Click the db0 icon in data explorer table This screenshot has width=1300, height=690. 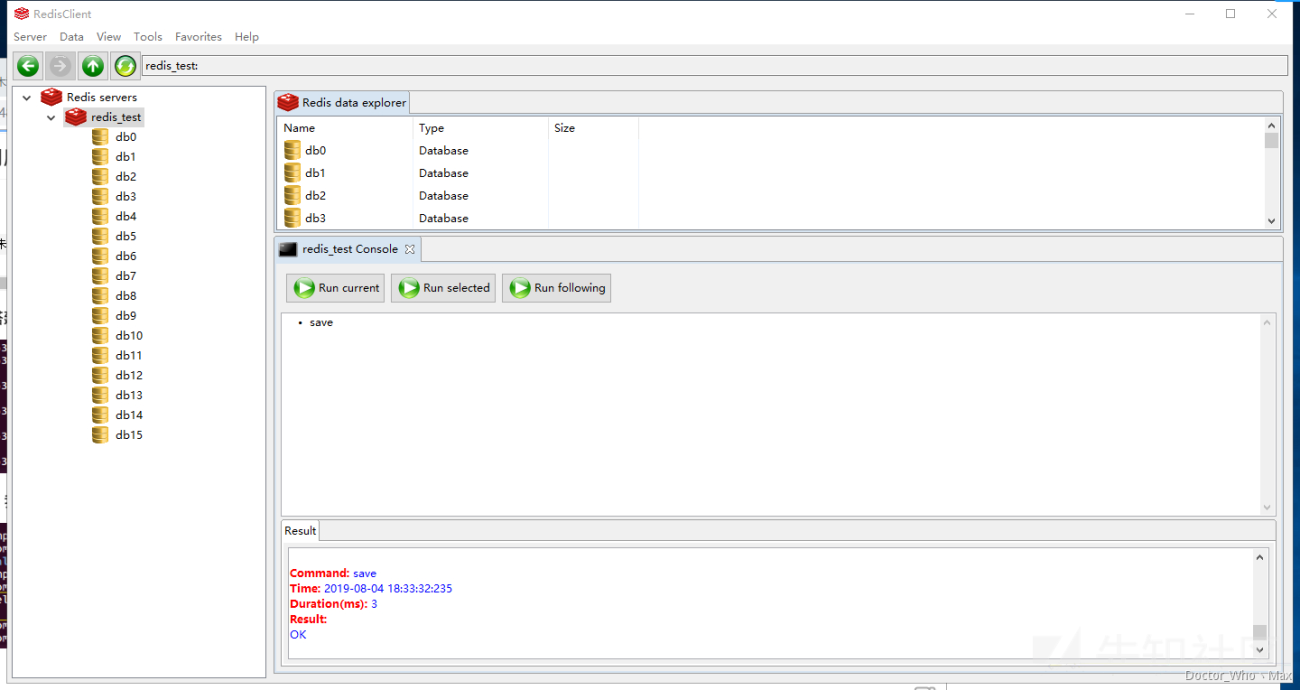(292, 150)
